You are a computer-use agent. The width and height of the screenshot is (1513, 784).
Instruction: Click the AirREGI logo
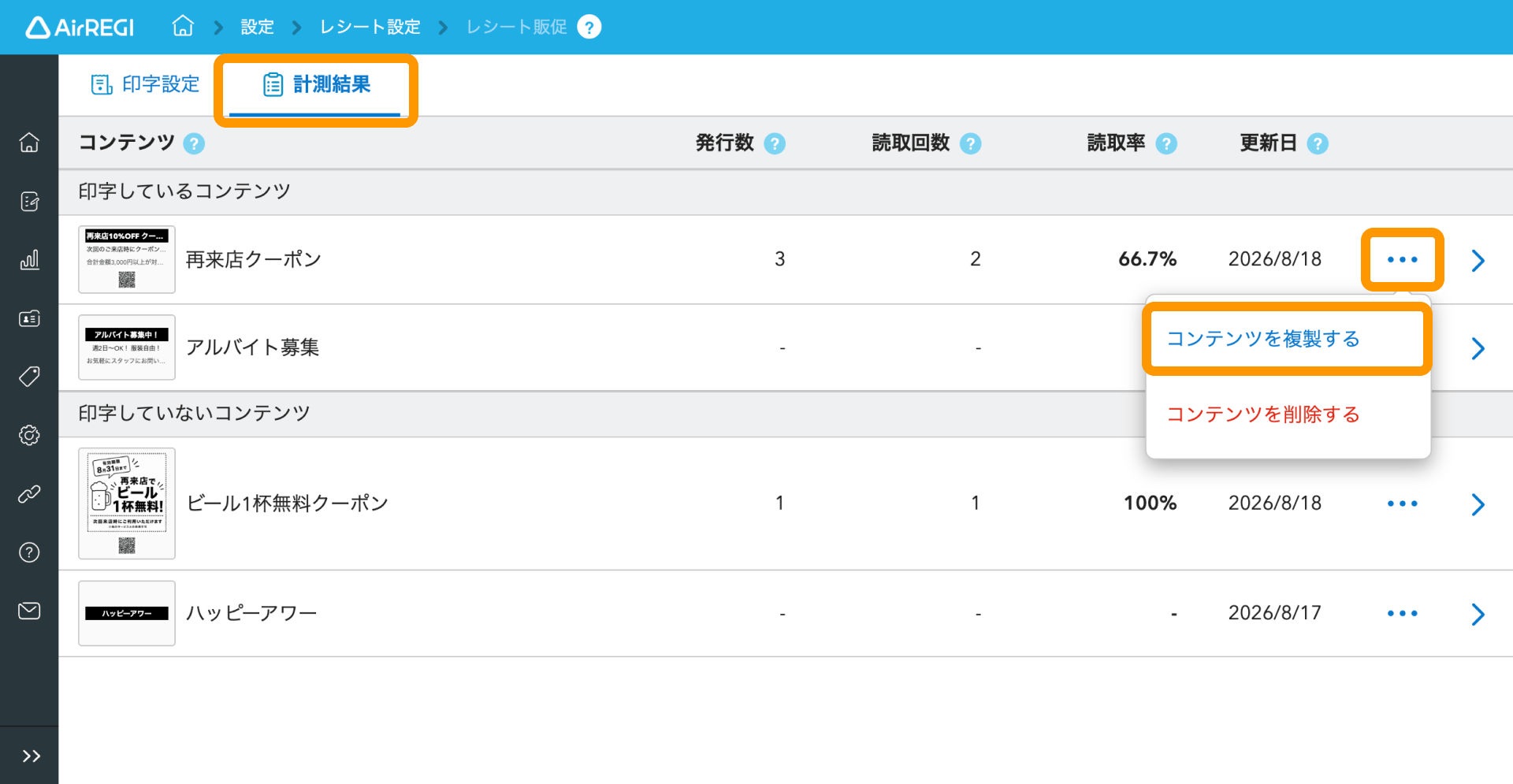(x=80, y=28)
